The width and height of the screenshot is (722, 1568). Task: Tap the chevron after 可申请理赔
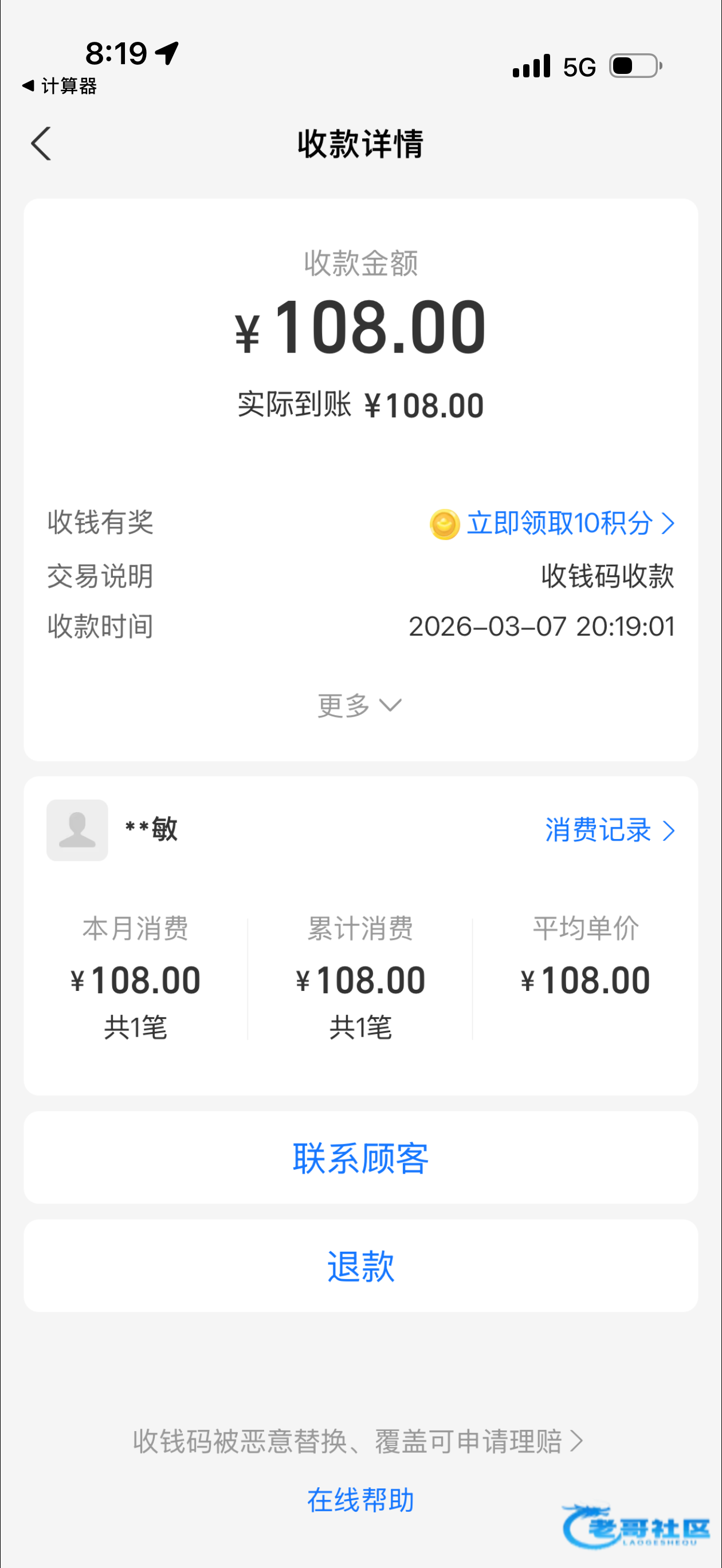point(576,1441)
